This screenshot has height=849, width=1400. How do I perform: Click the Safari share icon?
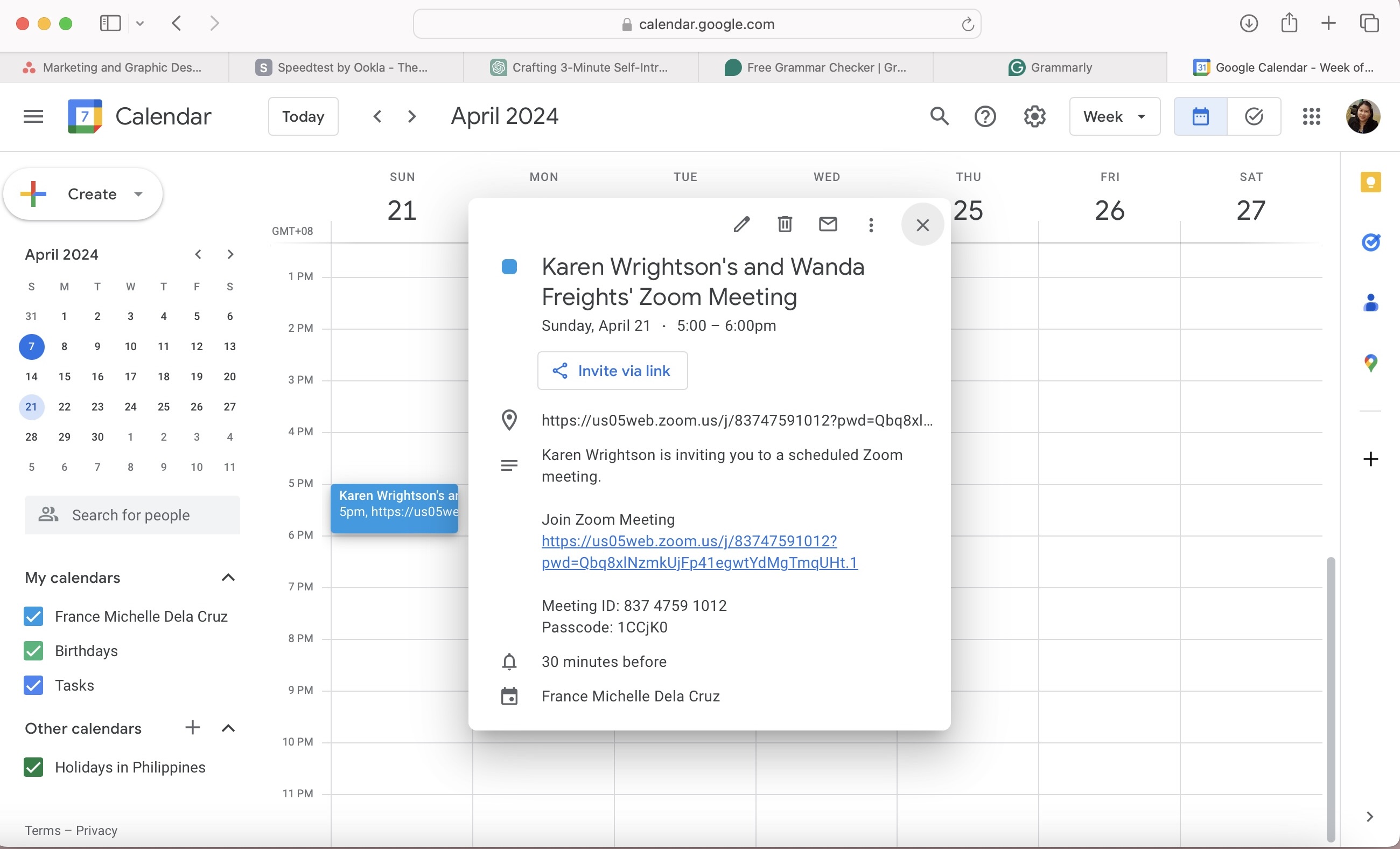1289,23
